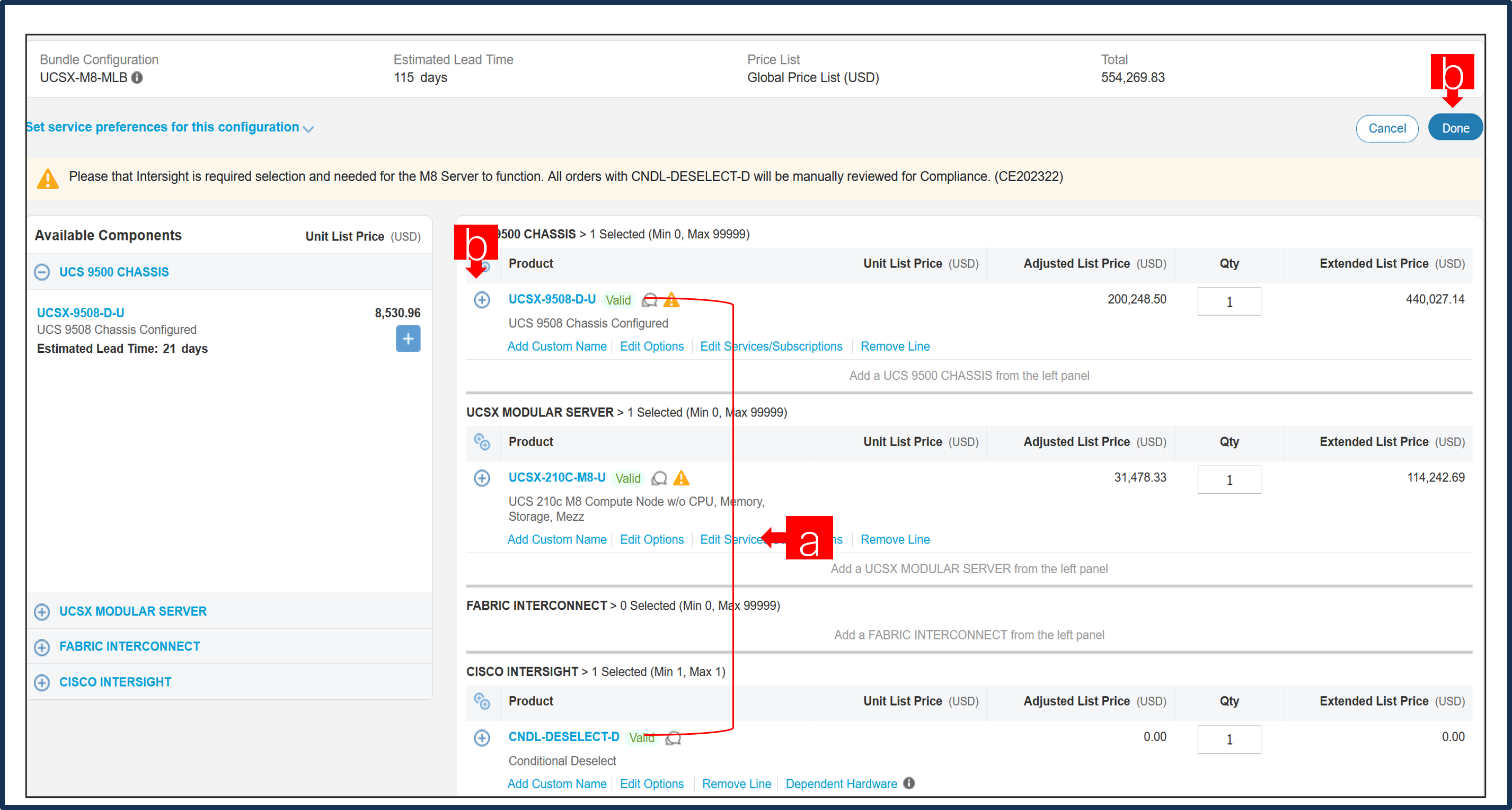Click the Qty field for CNDL-DESELECT-D
The height and width of the screenshot is (810, 1512).
pyautogui.click(x=1229, y=739)
